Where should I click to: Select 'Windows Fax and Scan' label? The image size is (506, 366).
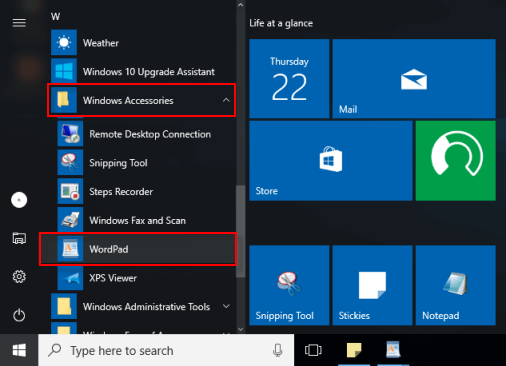pos(137,220)
